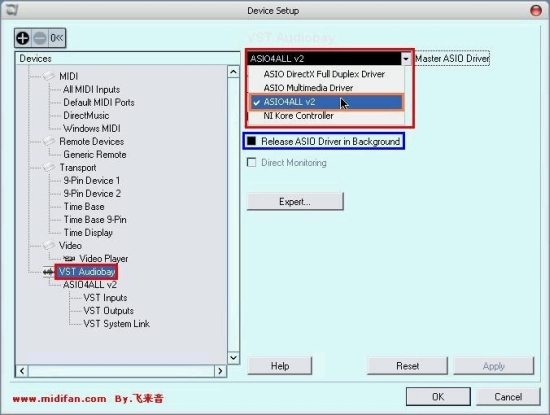Click the device list scroll-down arrow
This screenshot has height=415, width=550.
click(x=234, y=358)
